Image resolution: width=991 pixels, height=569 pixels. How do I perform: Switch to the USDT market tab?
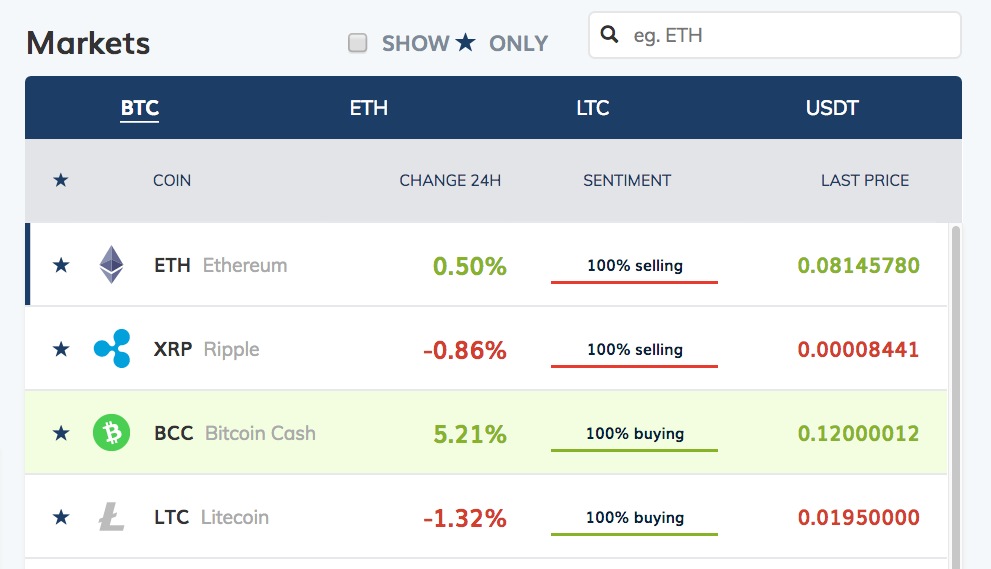coord(832,108)
